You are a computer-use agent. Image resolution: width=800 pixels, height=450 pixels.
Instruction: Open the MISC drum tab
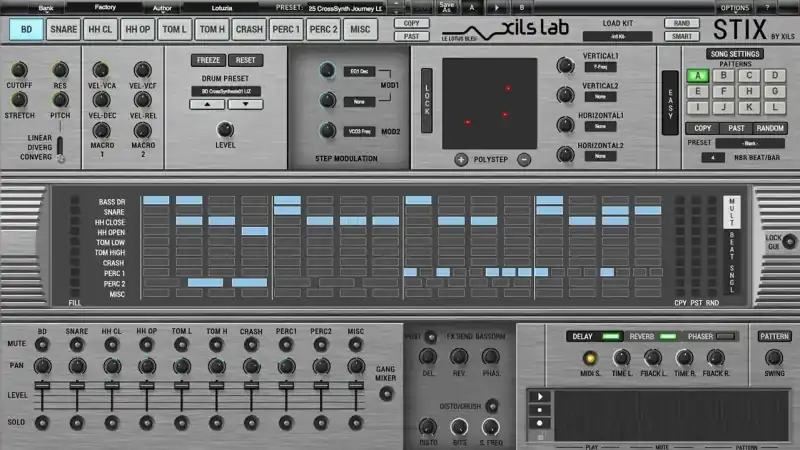360,29
